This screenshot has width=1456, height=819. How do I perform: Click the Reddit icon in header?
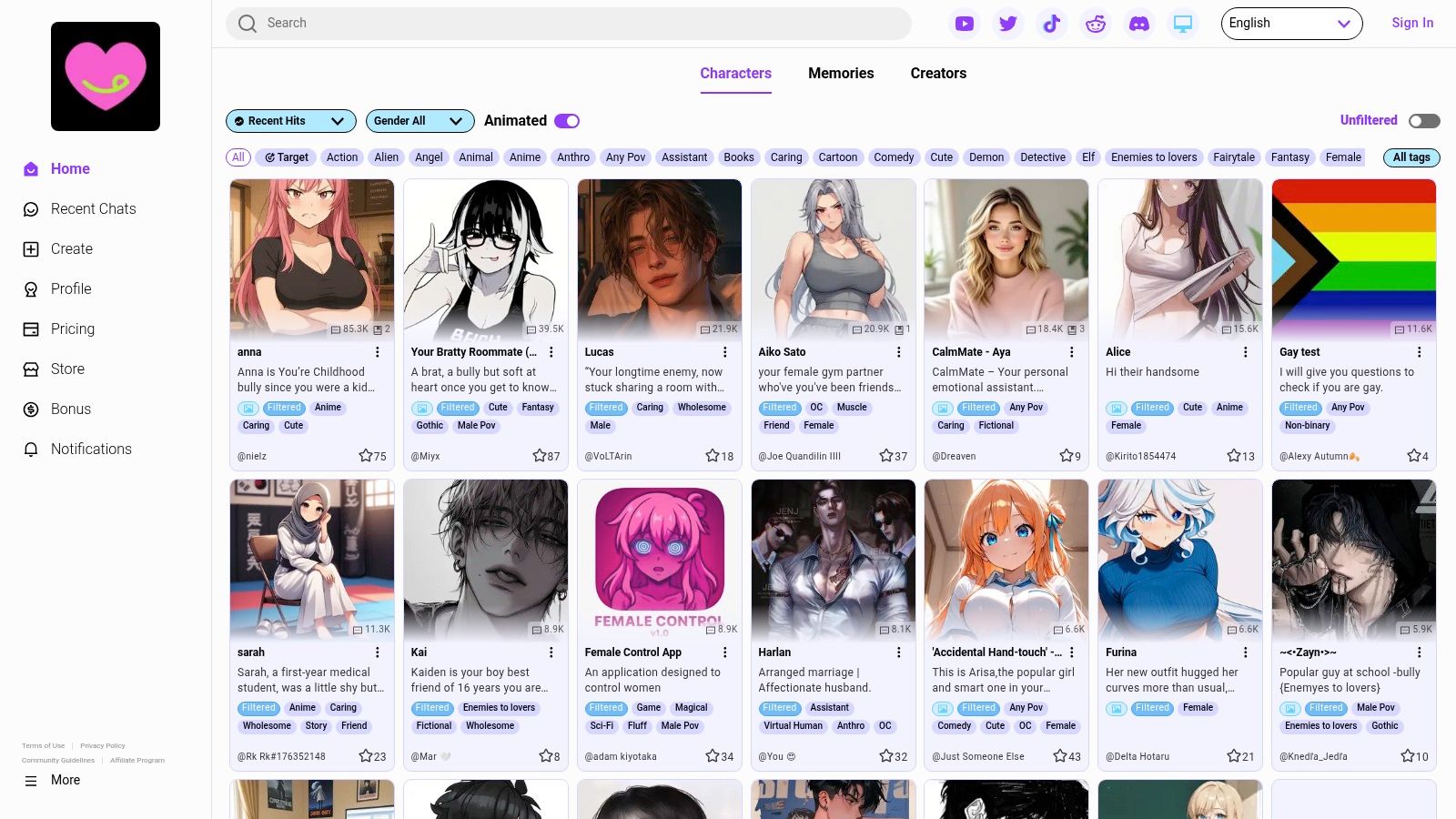click(x=1096, y=24)
